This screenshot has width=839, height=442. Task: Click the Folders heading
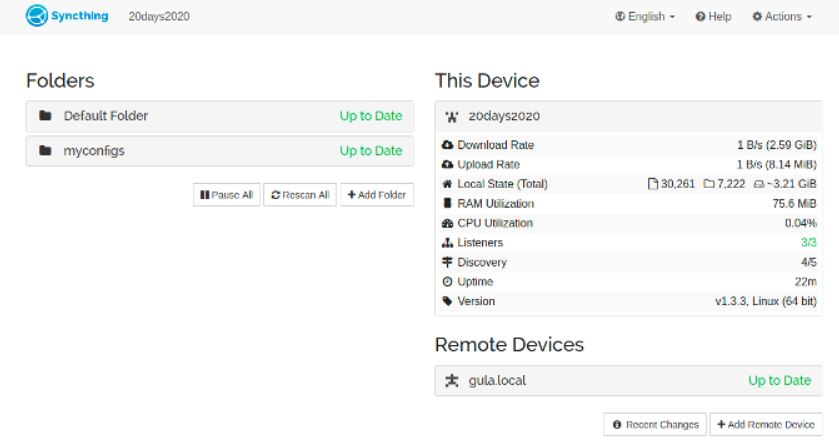tap(60, 81)
